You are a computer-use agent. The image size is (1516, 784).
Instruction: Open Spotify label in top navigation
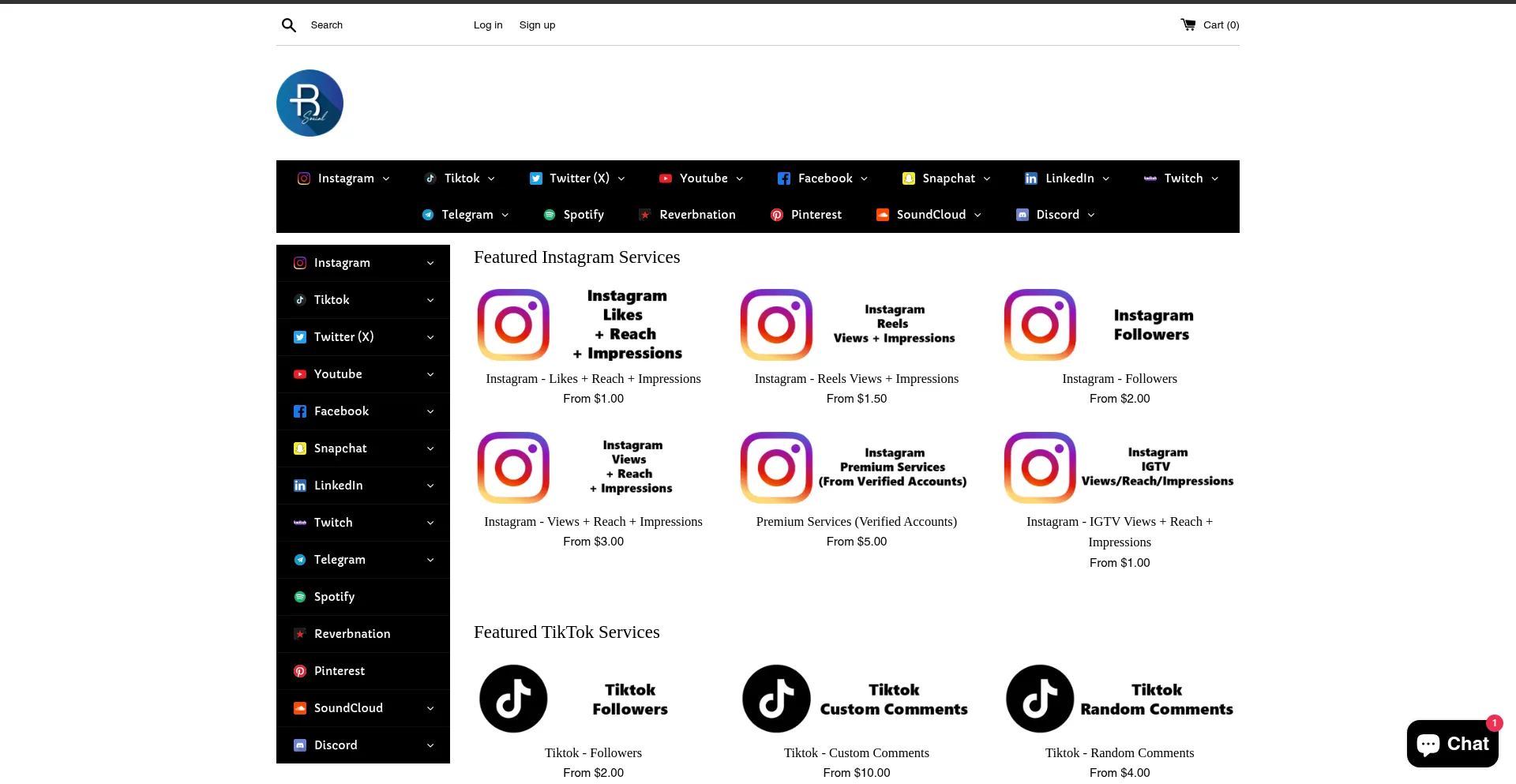(x=584, y=215)
